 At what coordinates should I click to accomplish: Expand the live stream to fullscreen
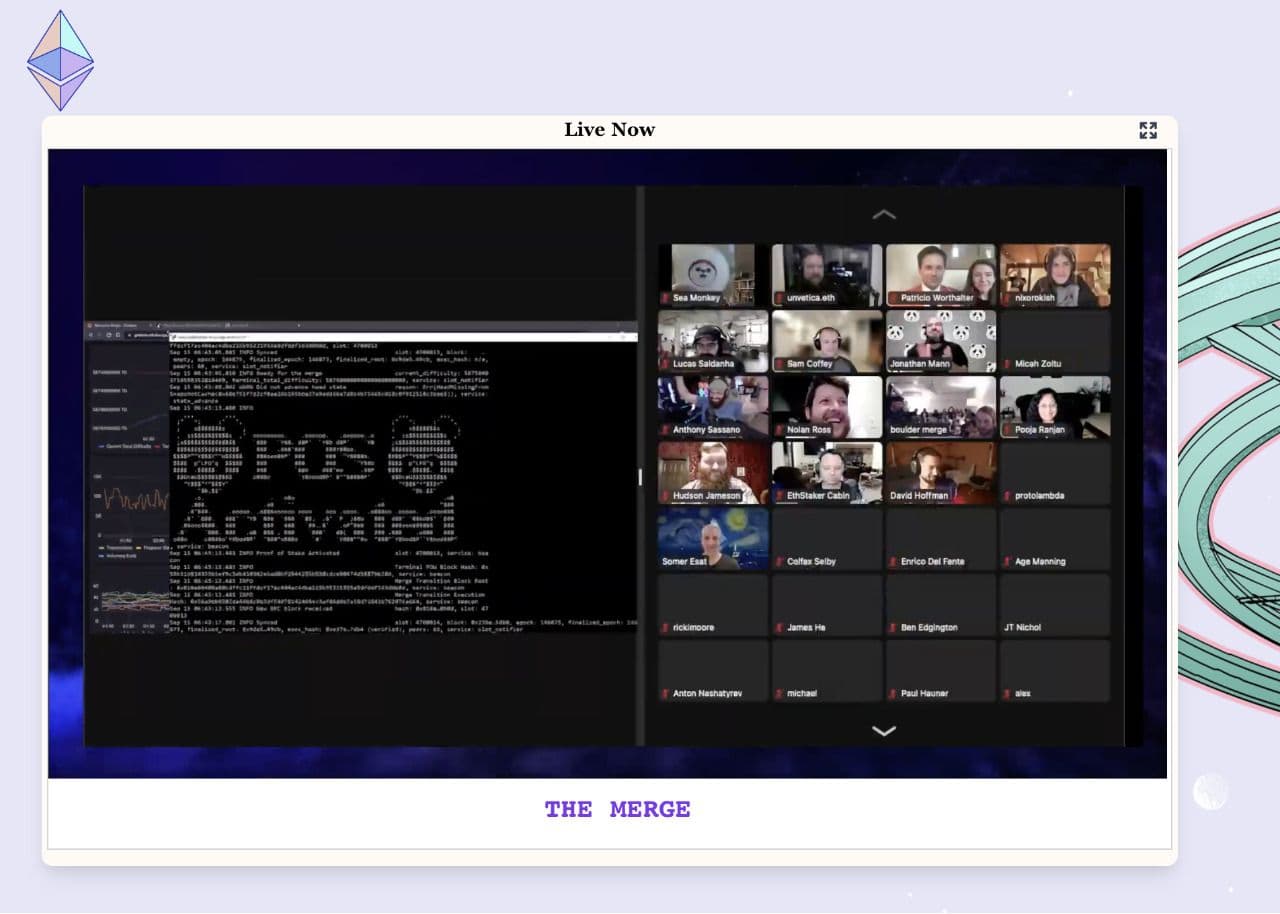pyautogui.click(x=1147, y=130)
